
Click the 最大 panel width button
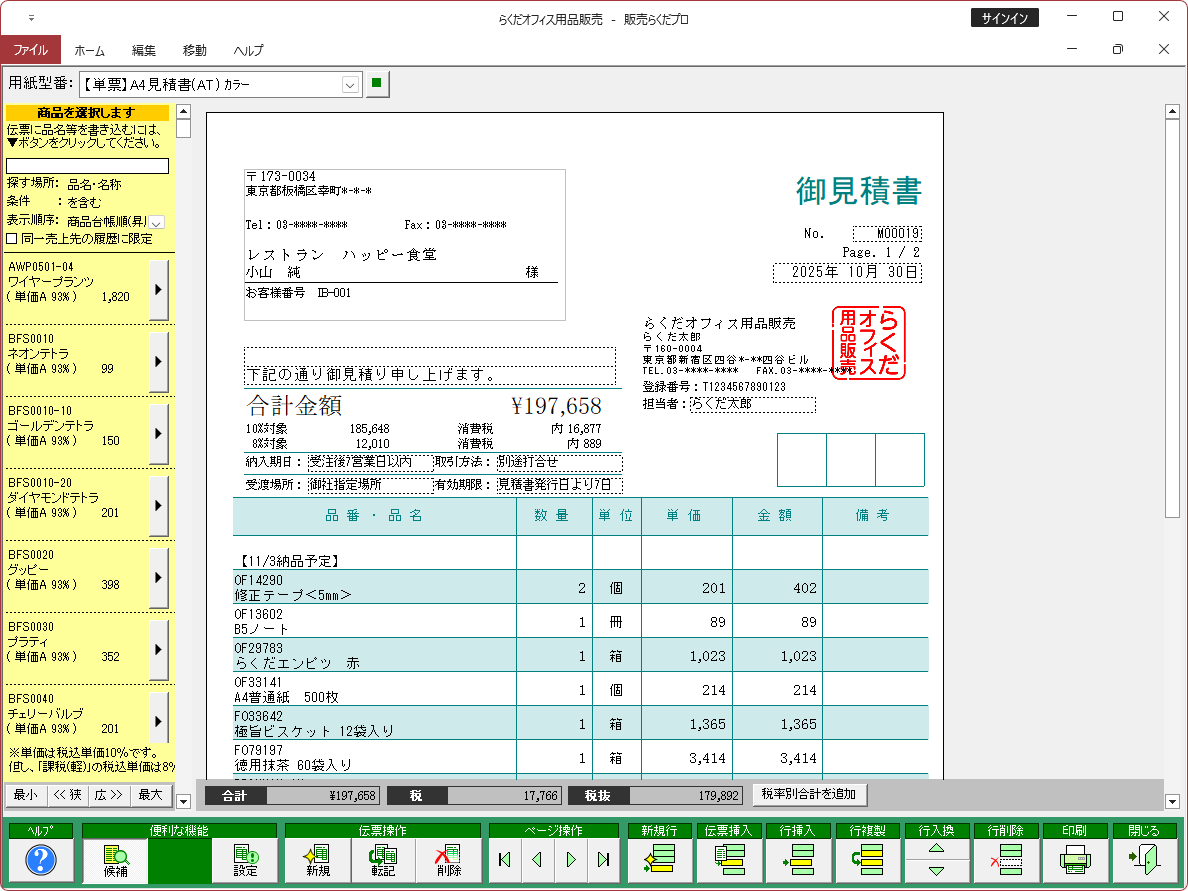[150, 795]
